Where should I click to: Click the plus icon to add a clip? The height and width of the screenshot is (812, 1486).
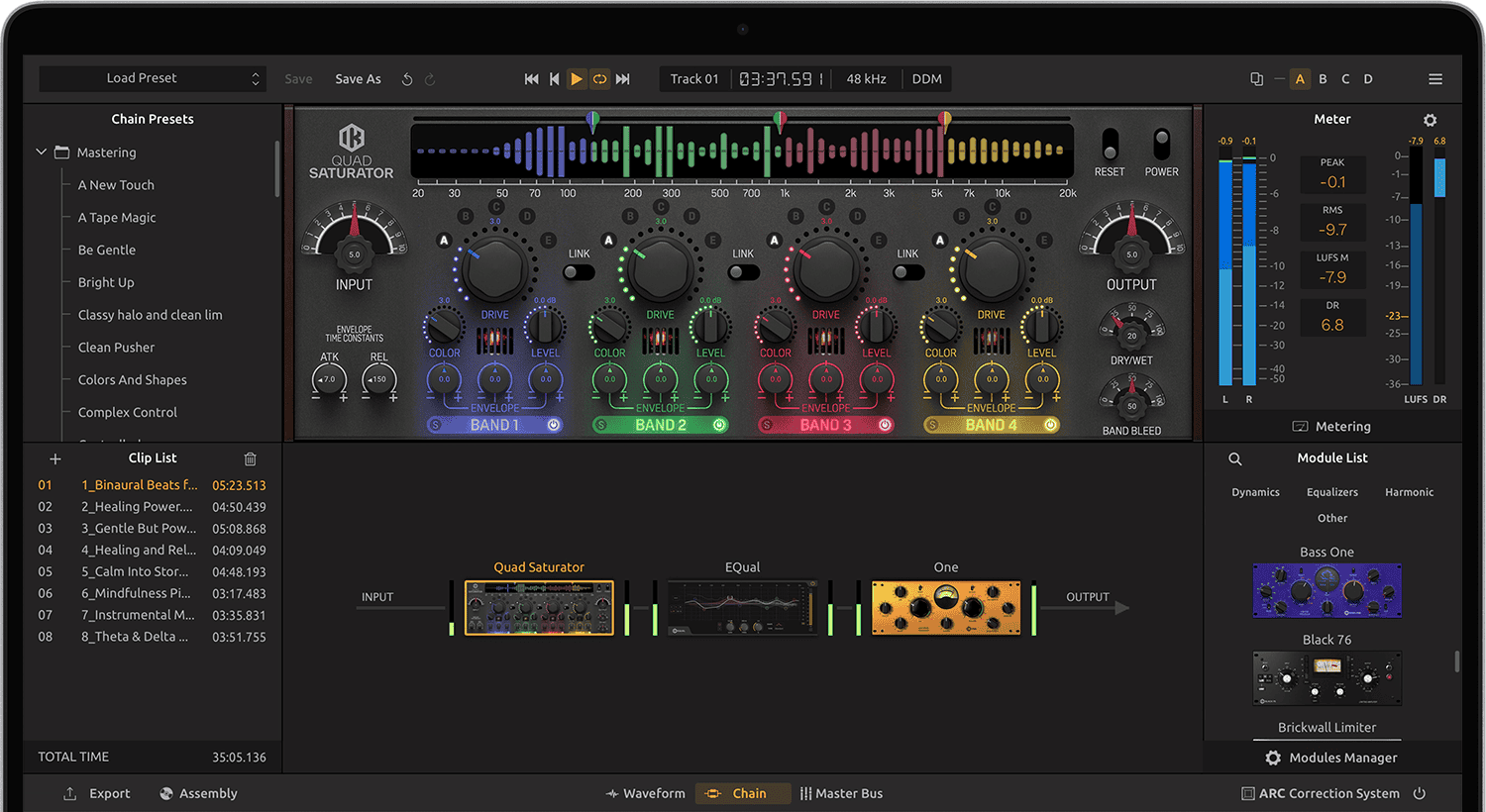54,458
